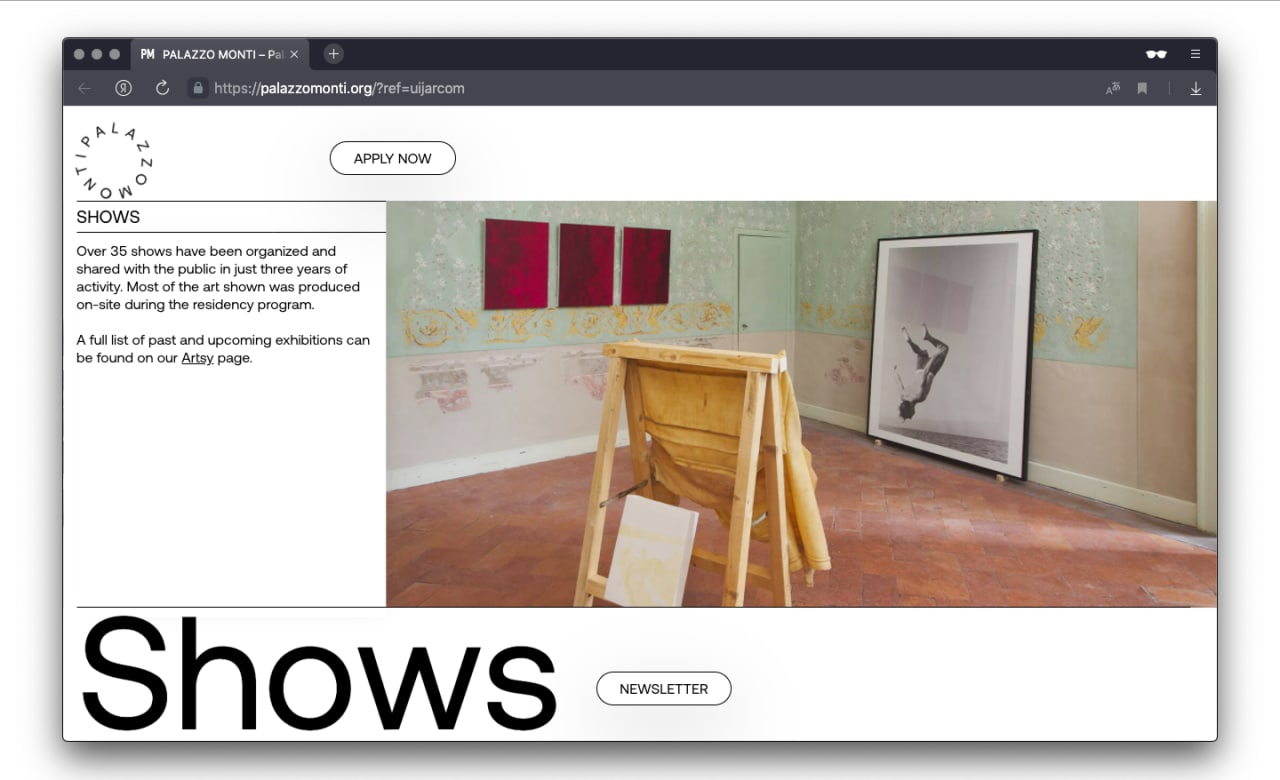Click the exhibition room photograph

click(801, 404)
